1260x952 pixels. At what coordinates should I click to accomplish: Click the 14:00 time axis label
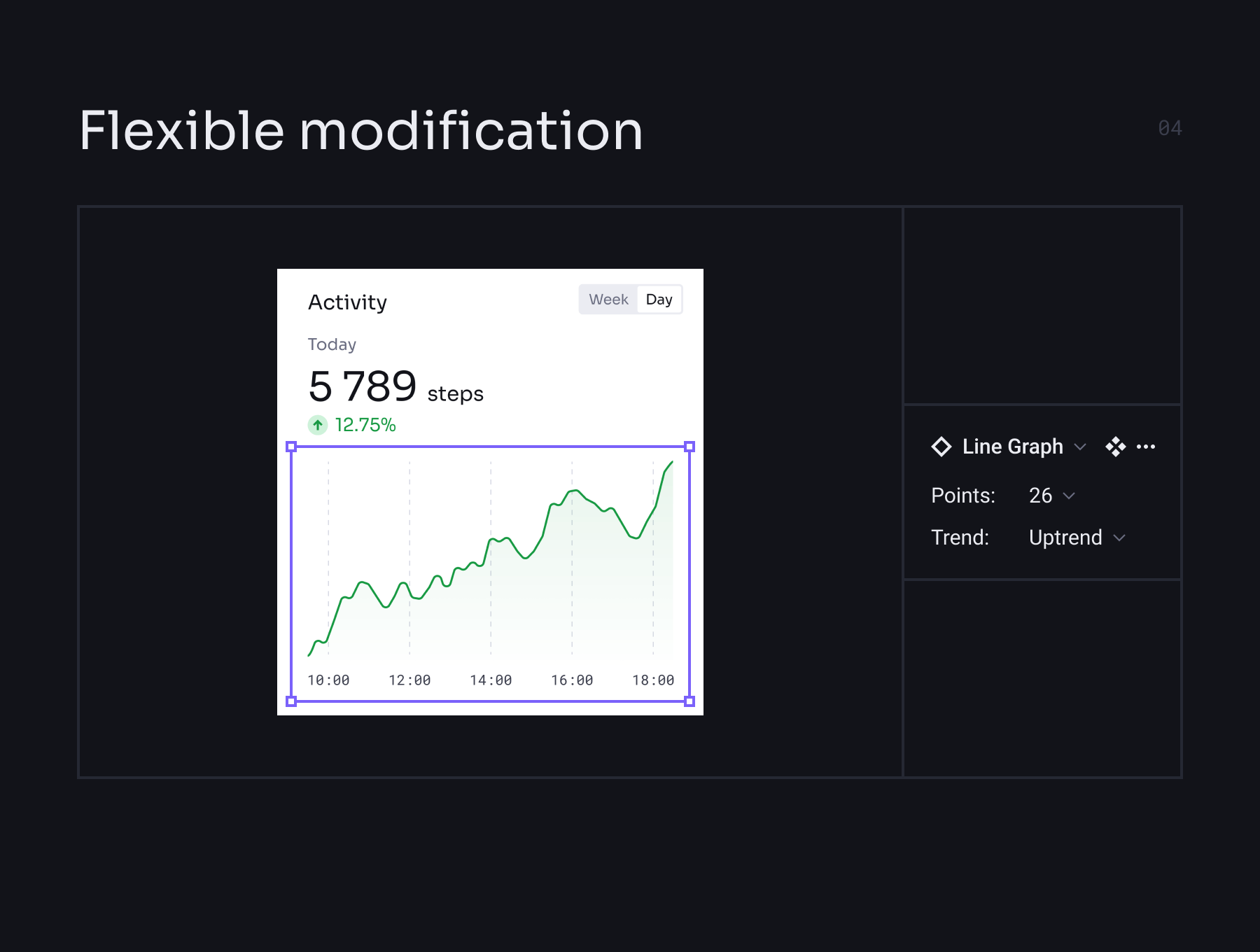[x=491, y=680]
